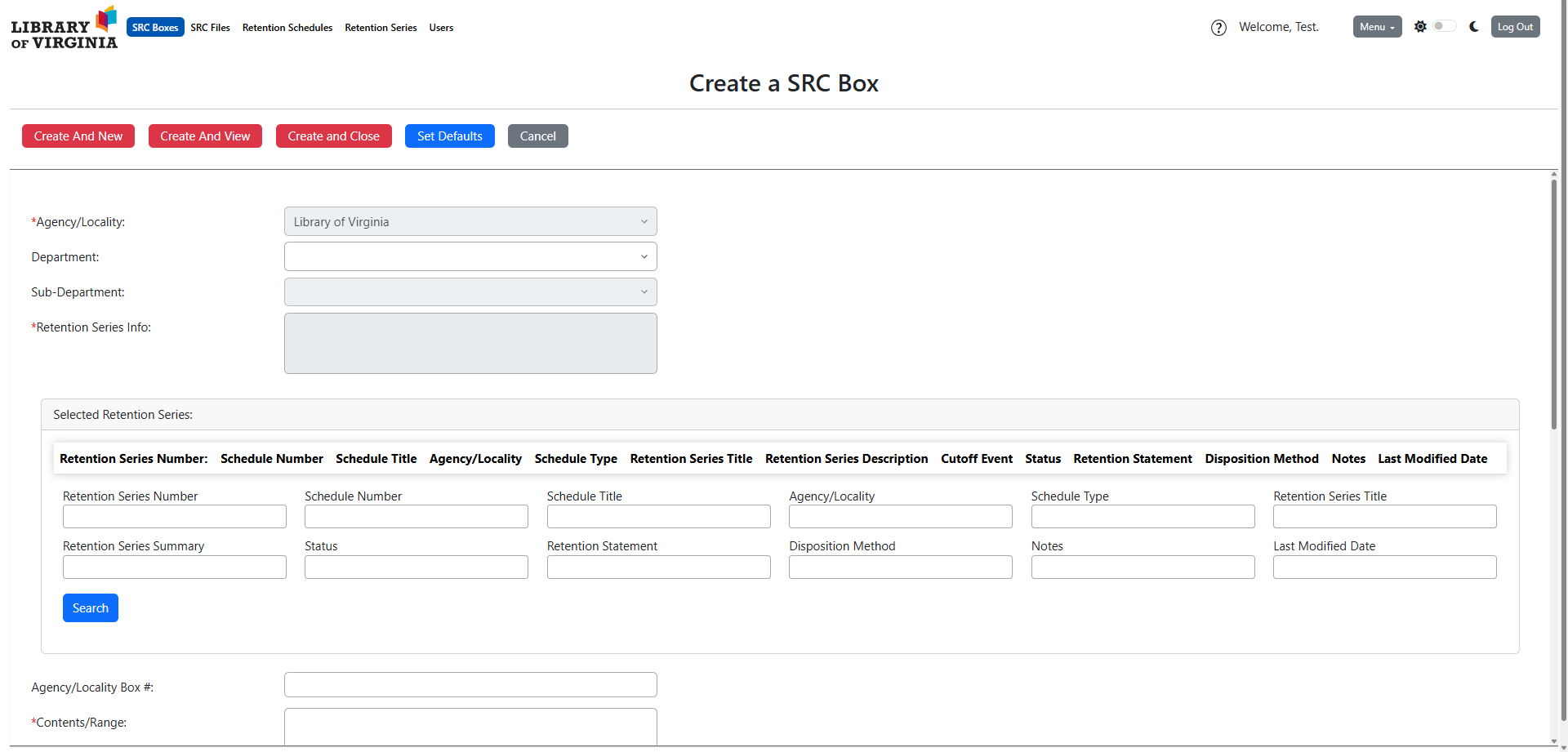The width and height of the screenshot is (1568, 752).
Task: Click the blue Search button
Action: 91,608
